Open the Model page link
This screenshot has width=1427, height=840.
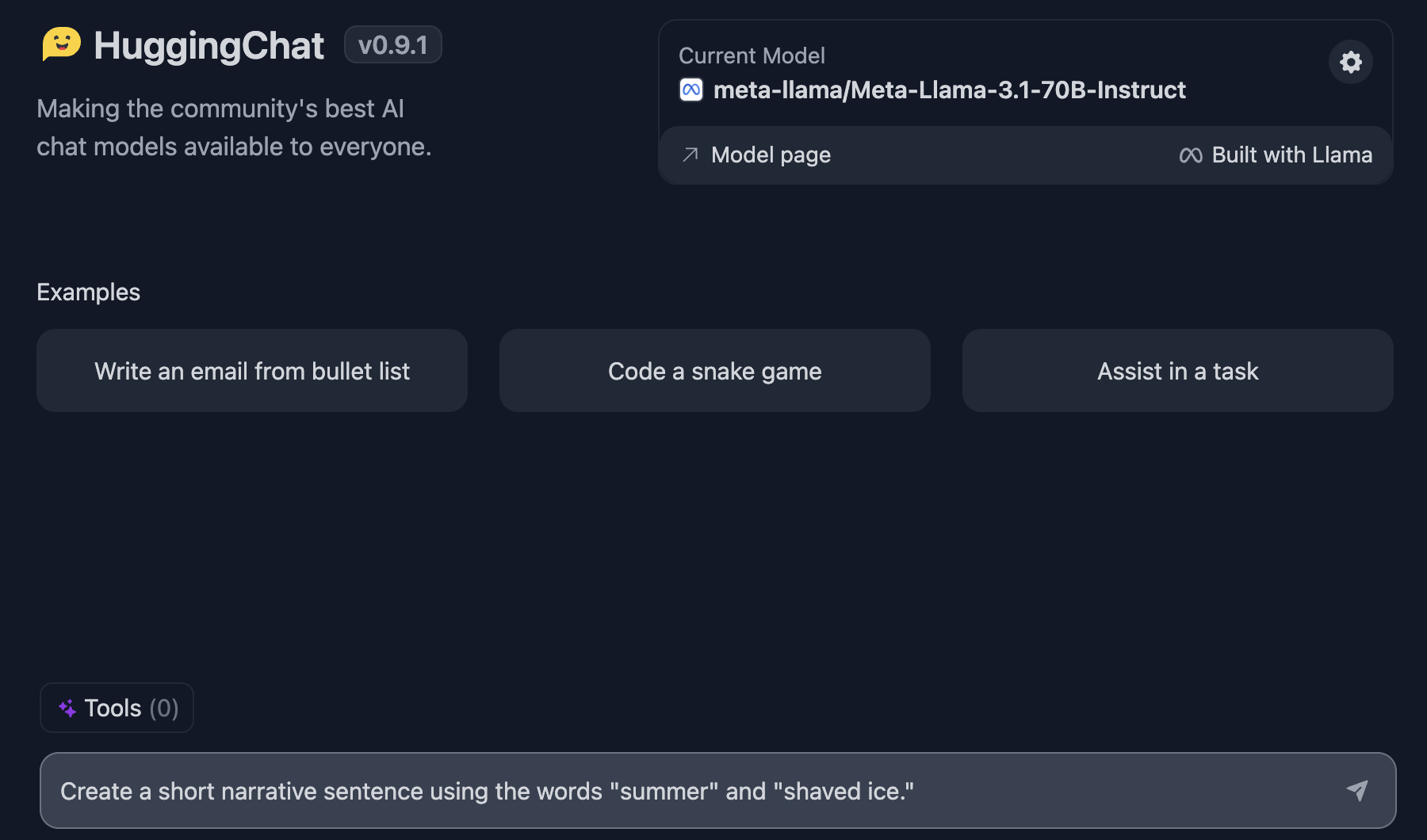click(x=756, y=155)
